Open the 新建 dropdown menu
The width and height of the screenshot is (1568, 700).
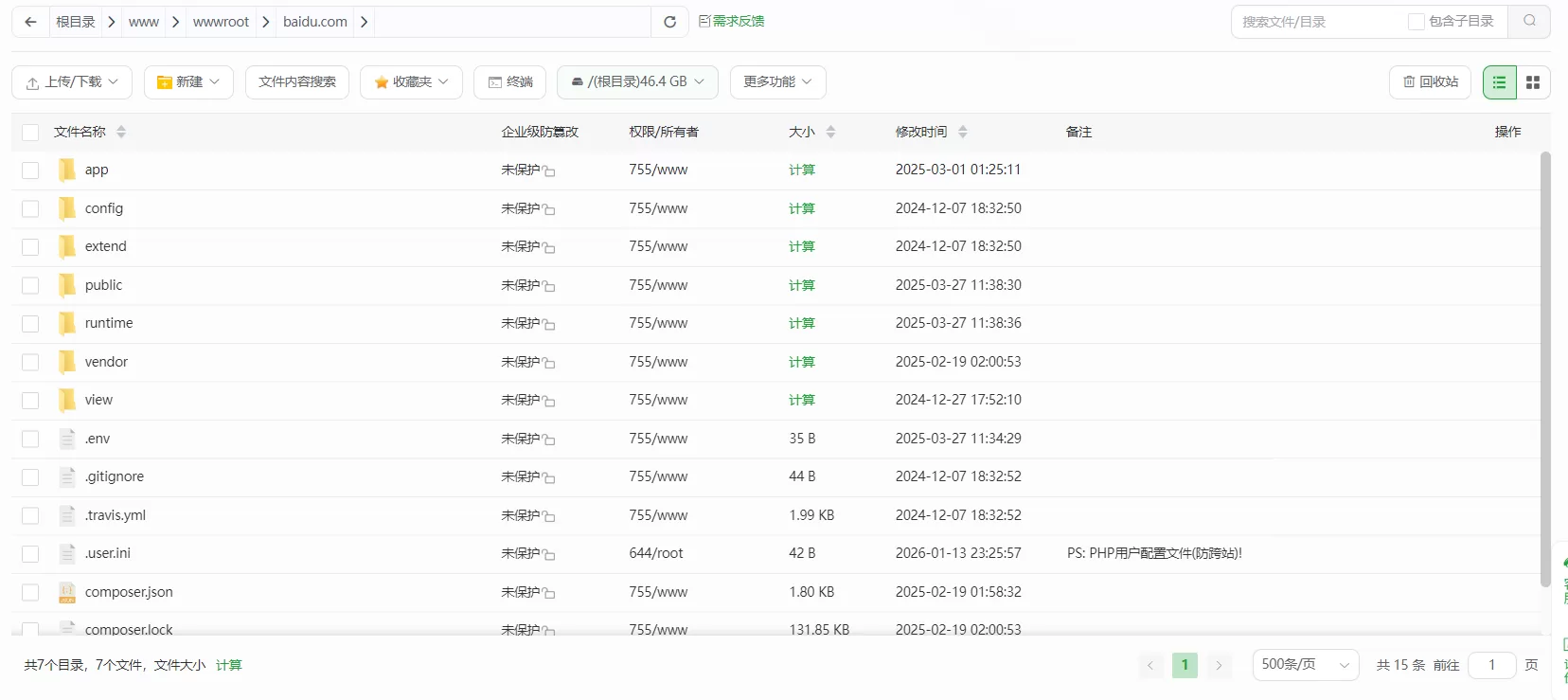pyautogui.click(x=188, y=82)
